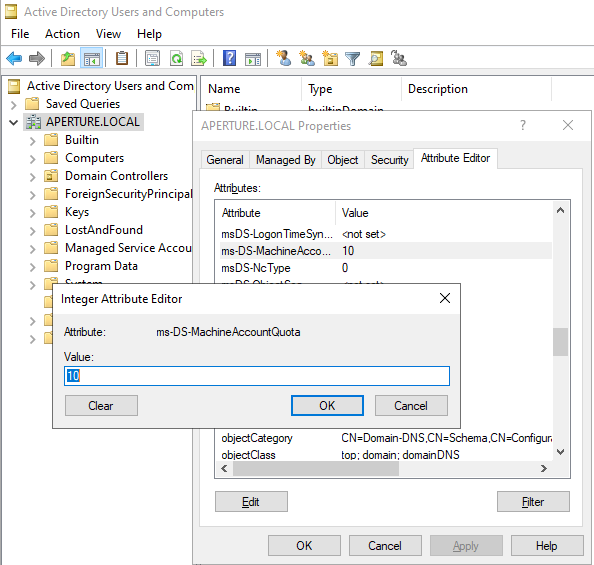The image size is (594, 565).
Task: Go up one level with folder arrow icon
Action: pyautogui.click(x=68, y=59)
